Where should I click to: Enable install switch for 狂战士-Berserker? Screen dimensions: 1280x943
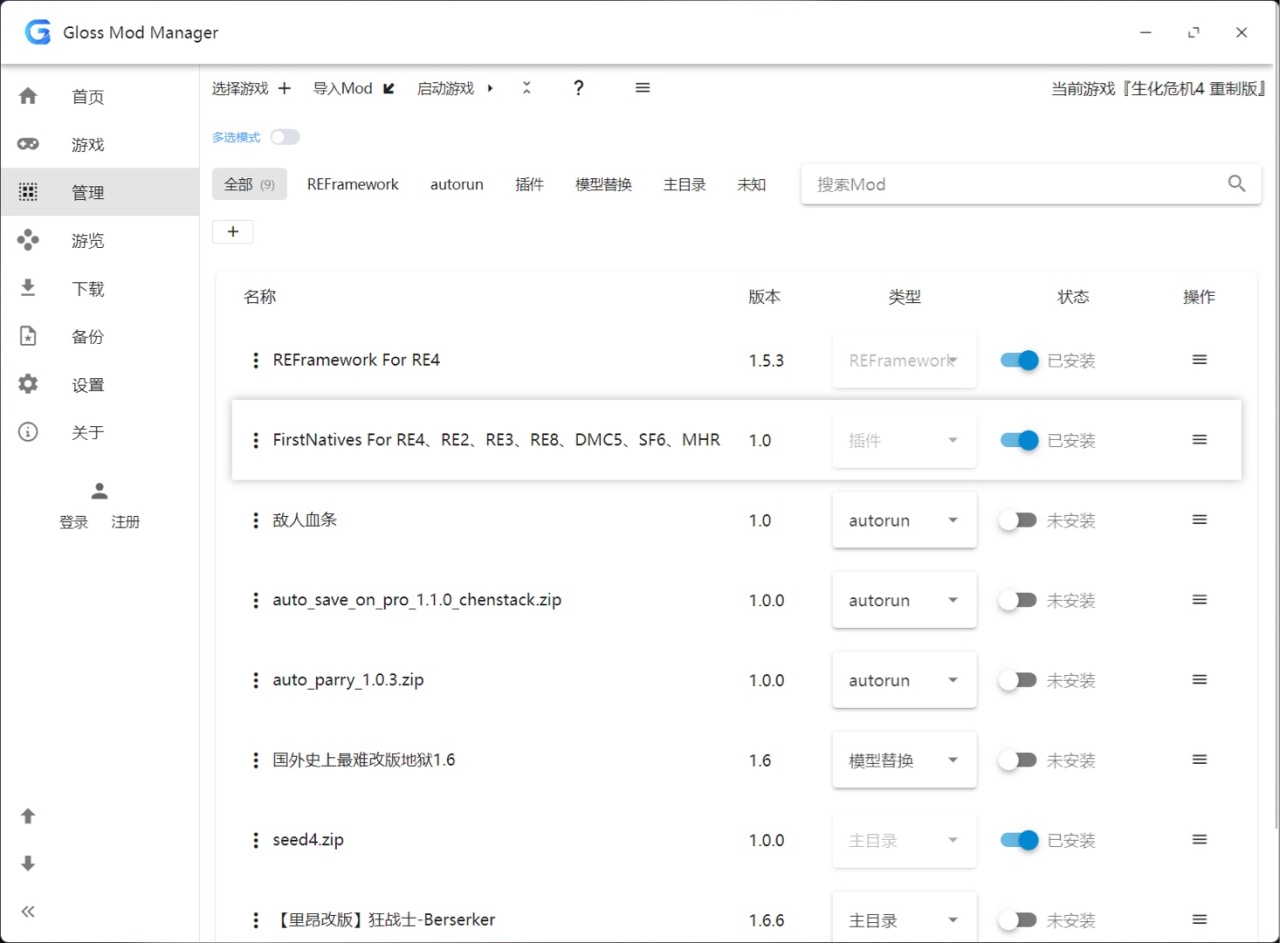coord(1018,920)
